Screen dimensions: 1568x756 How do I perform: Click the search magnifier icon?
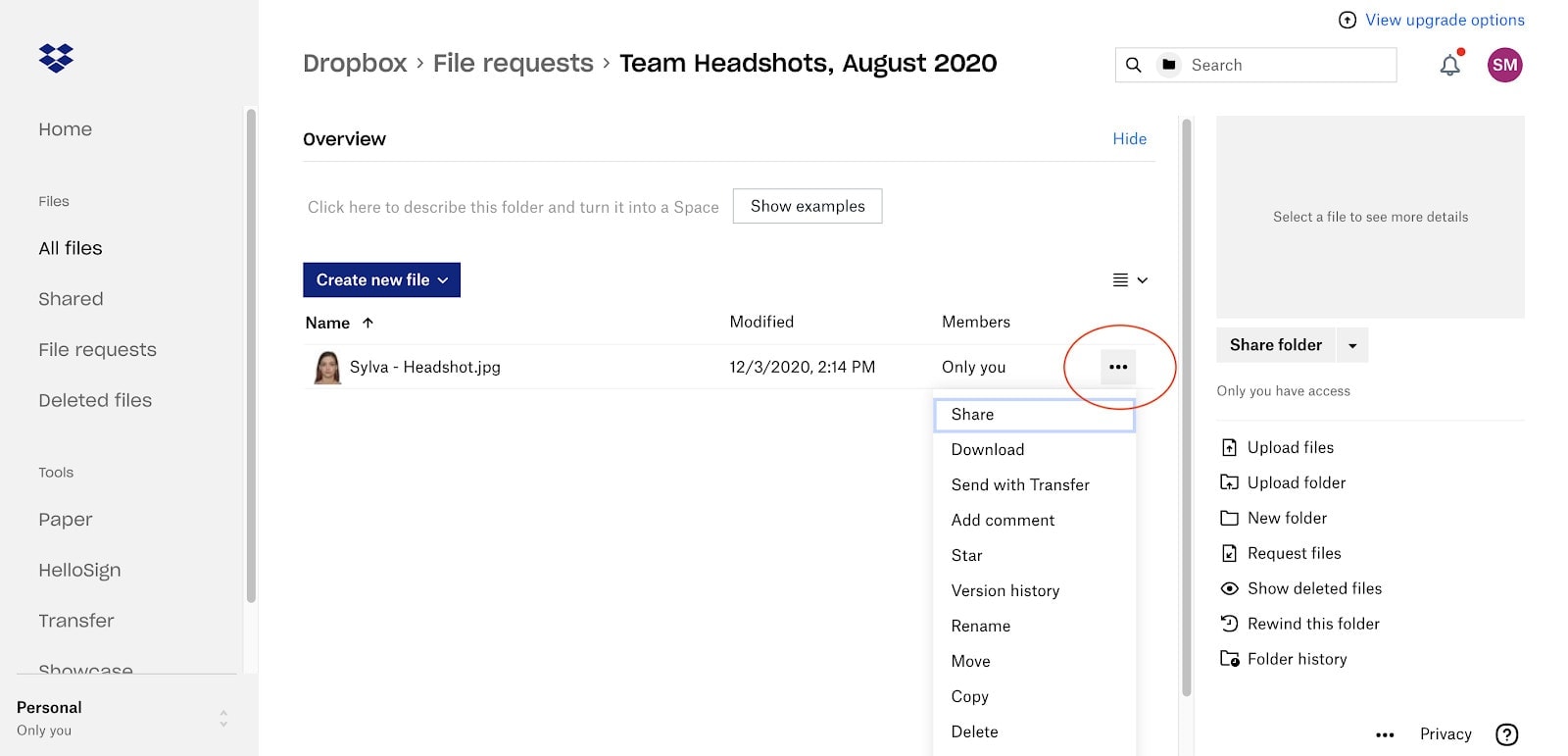[x=1134, y=65]
